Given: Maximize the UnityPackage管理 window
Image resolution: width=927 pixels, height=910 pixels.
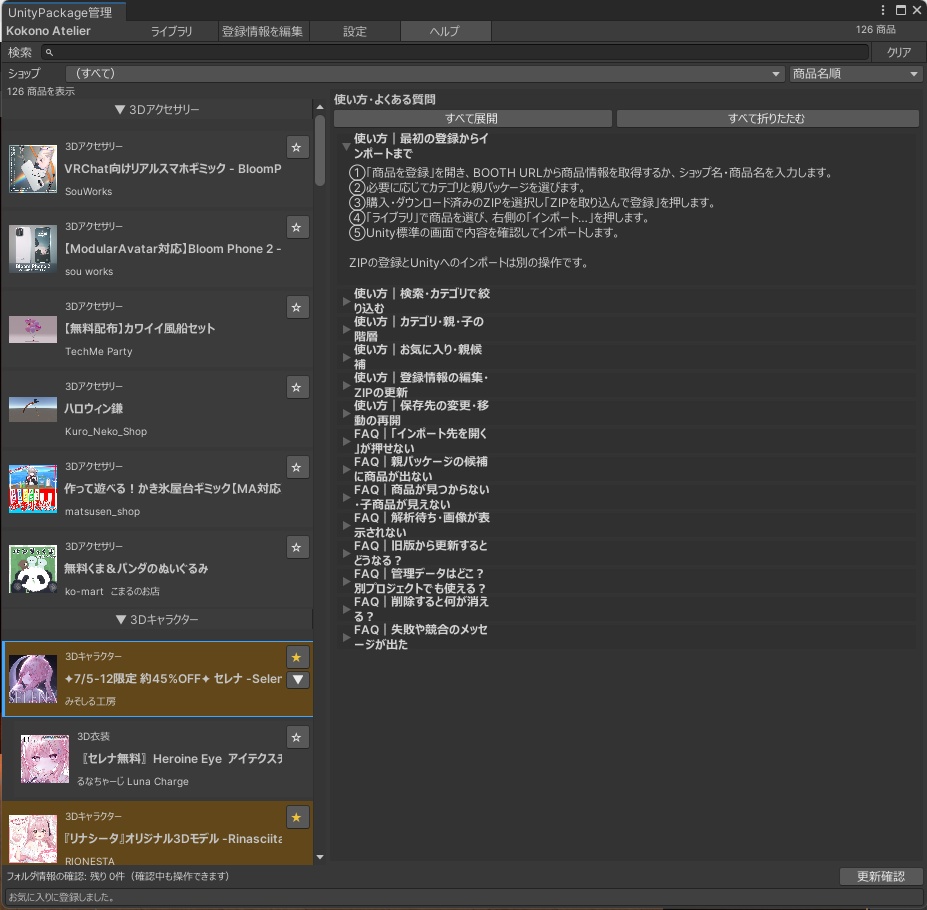Looking at the screenshot, I should (901, 10).
